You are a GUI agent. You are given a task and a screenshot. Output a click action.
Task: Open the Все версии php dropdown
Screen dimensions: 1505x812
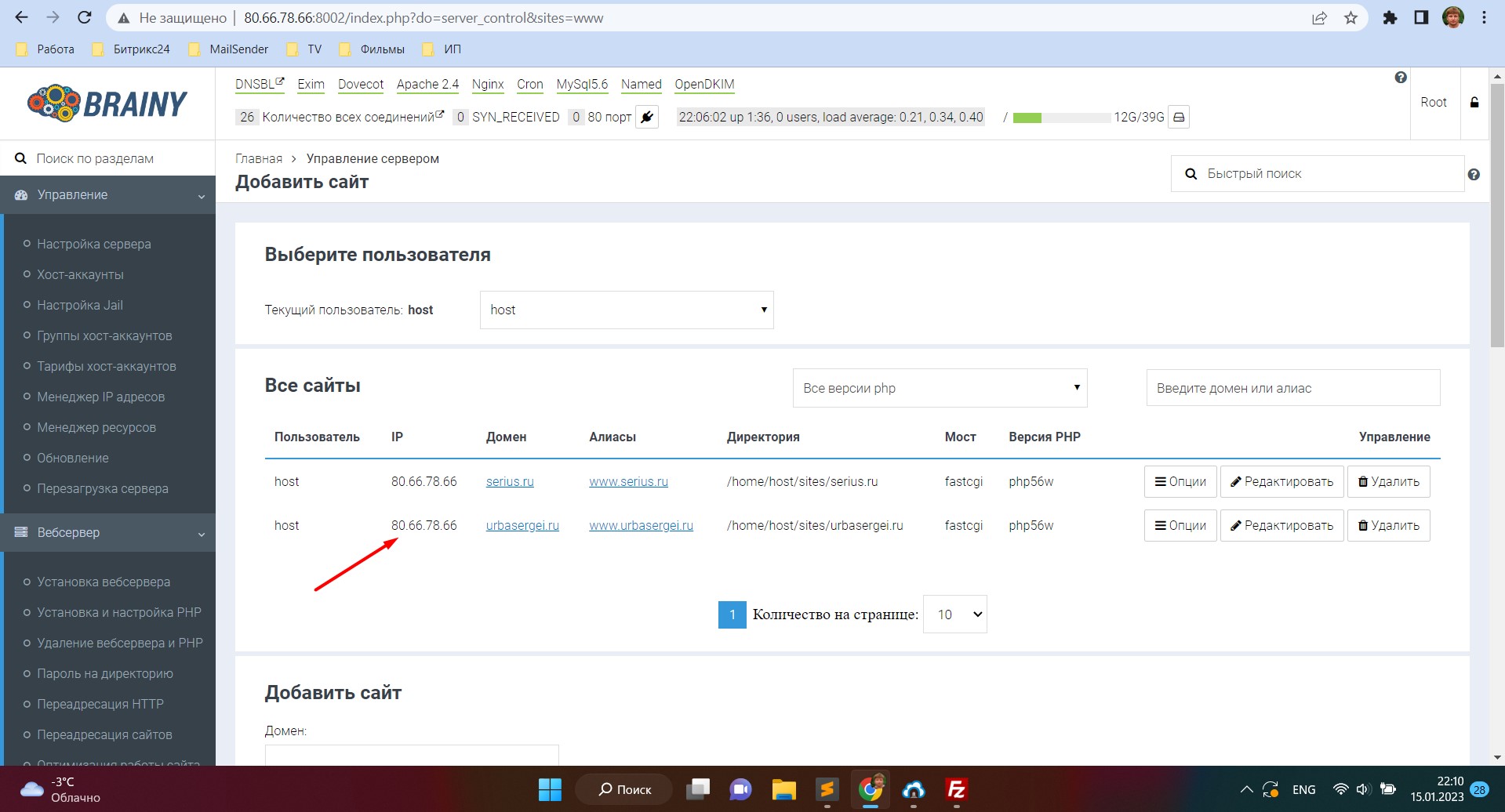pyautogui.click(x=939, y=387)
